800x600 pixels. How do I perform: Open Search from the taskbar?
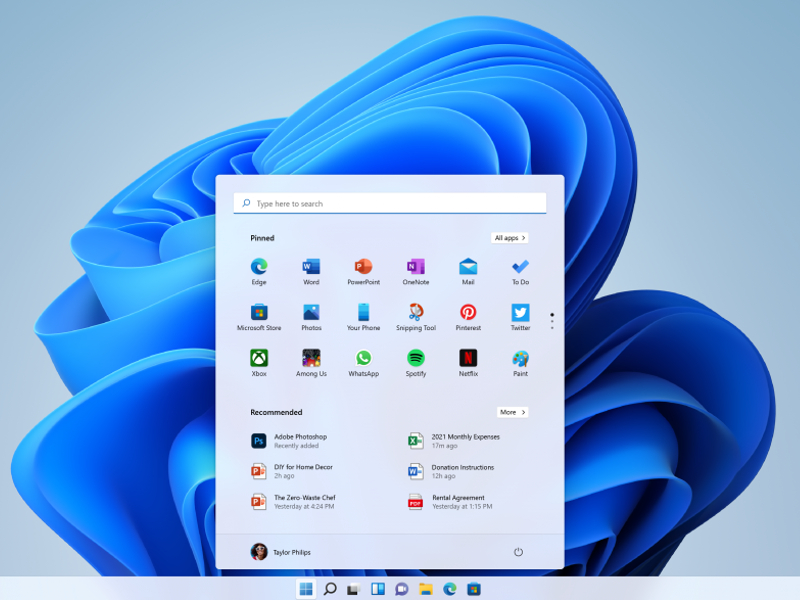click(x=330, y=589)
